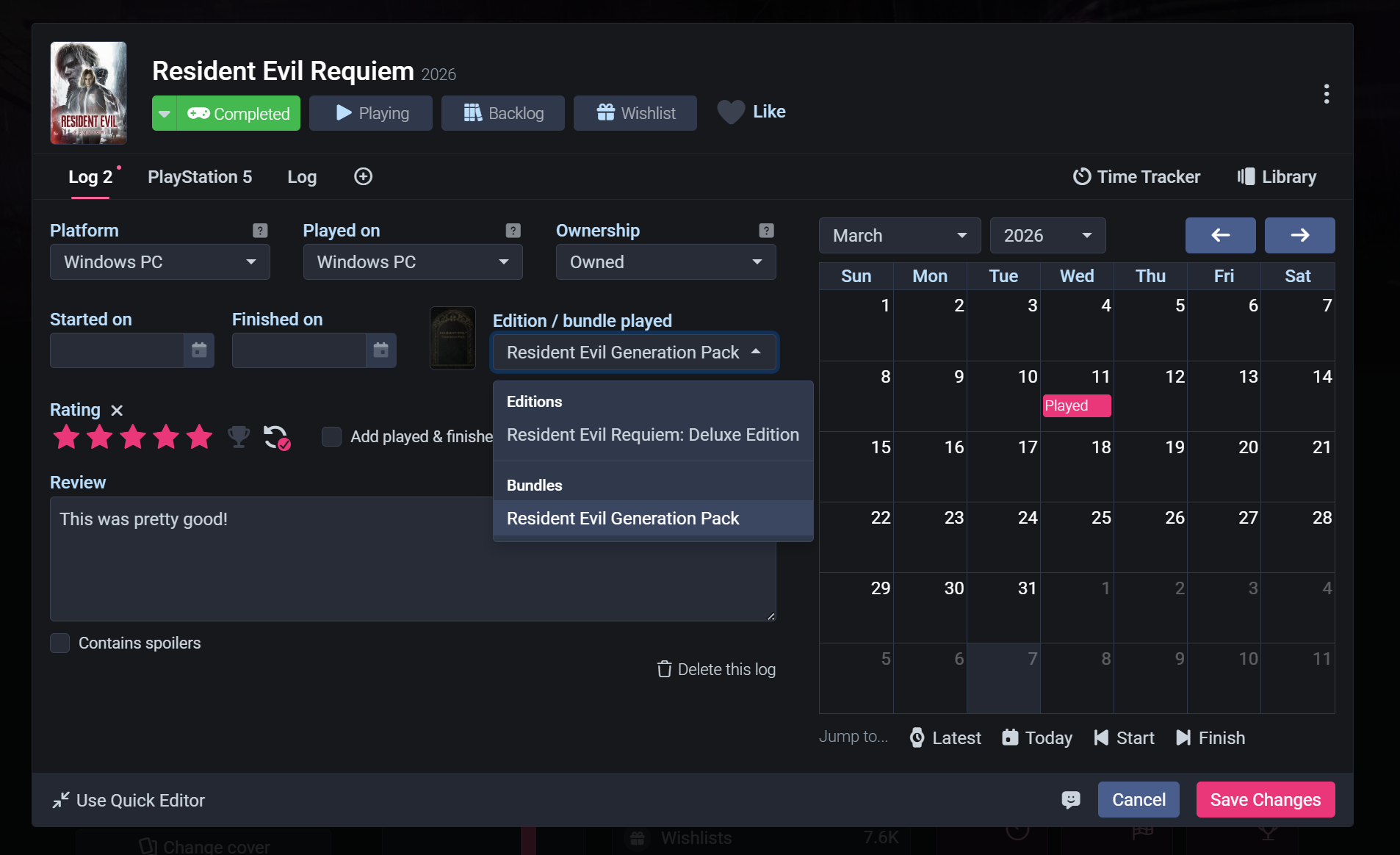Set rating to one star
1400x855 pixels.
(66, 436)
